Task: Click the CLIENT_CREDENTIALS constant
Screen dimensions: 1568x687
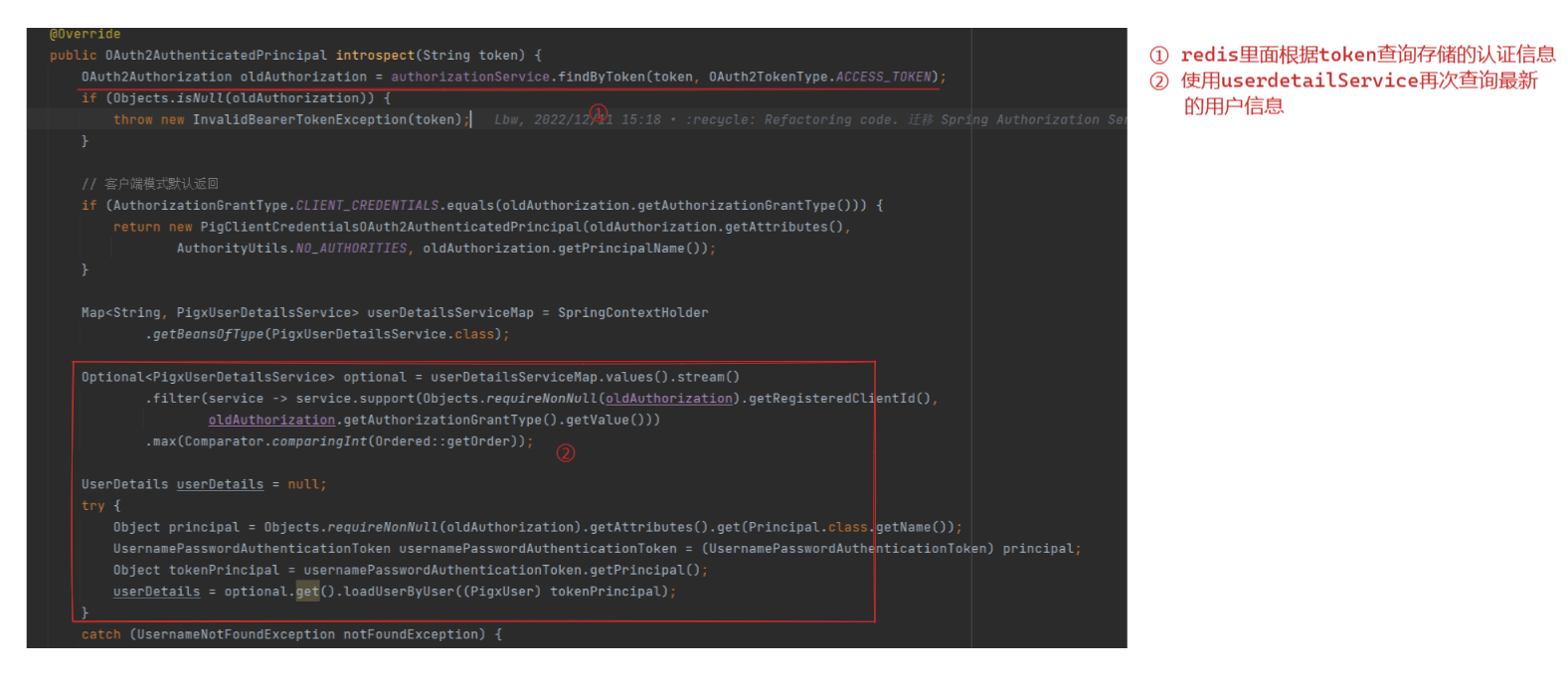Action: [x=367, y=206]
